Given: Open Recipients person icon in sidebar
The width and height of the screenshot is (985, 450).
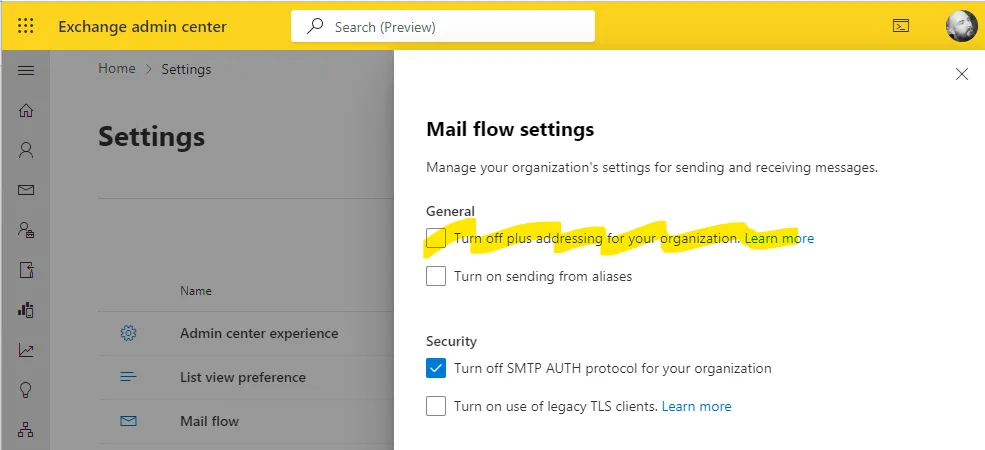Looking at the screenshot, I should [26, 150].
